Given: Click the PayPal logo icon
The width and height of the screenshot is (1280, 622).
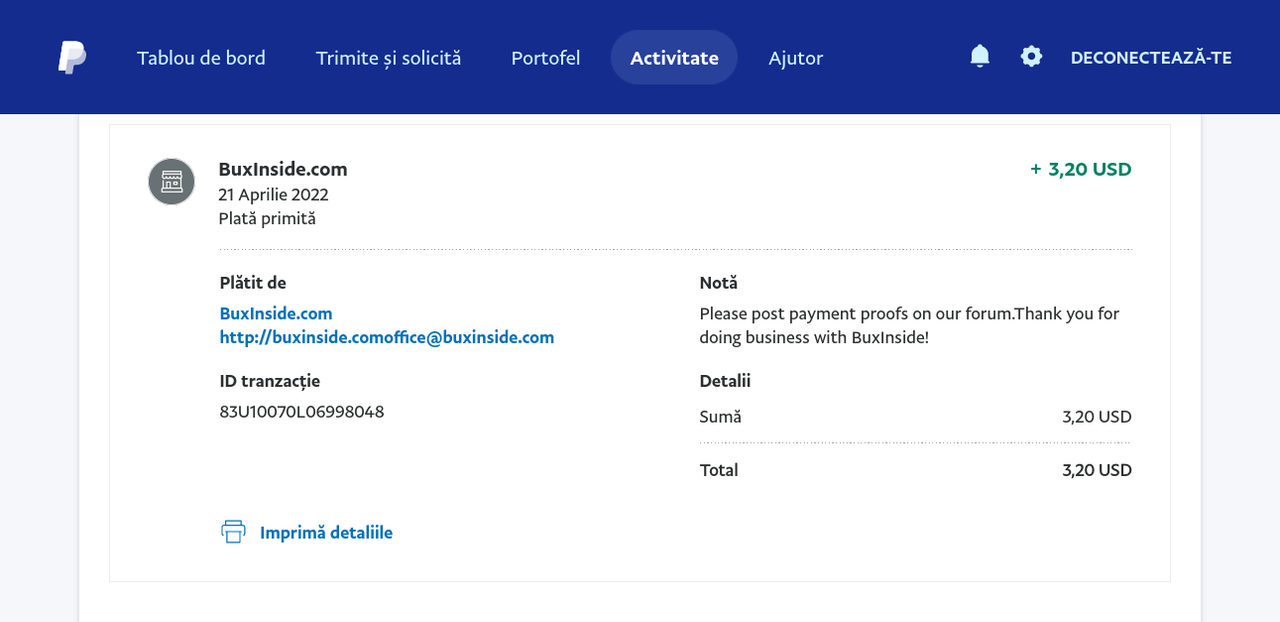Looking at the screenshot, I should click(x=72, y=57).
